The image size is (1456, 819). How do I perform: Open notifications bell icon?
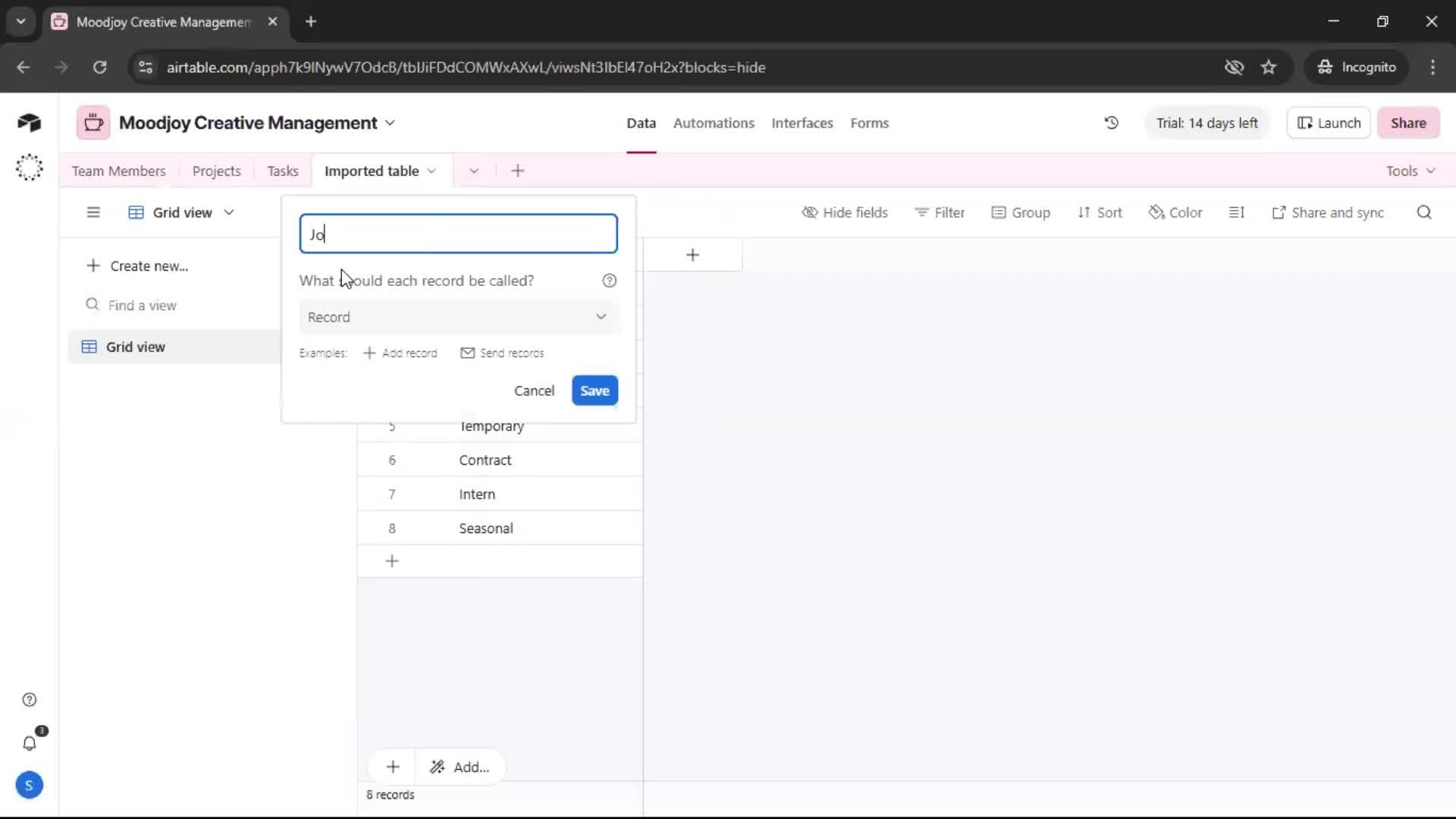click(29, 743)
